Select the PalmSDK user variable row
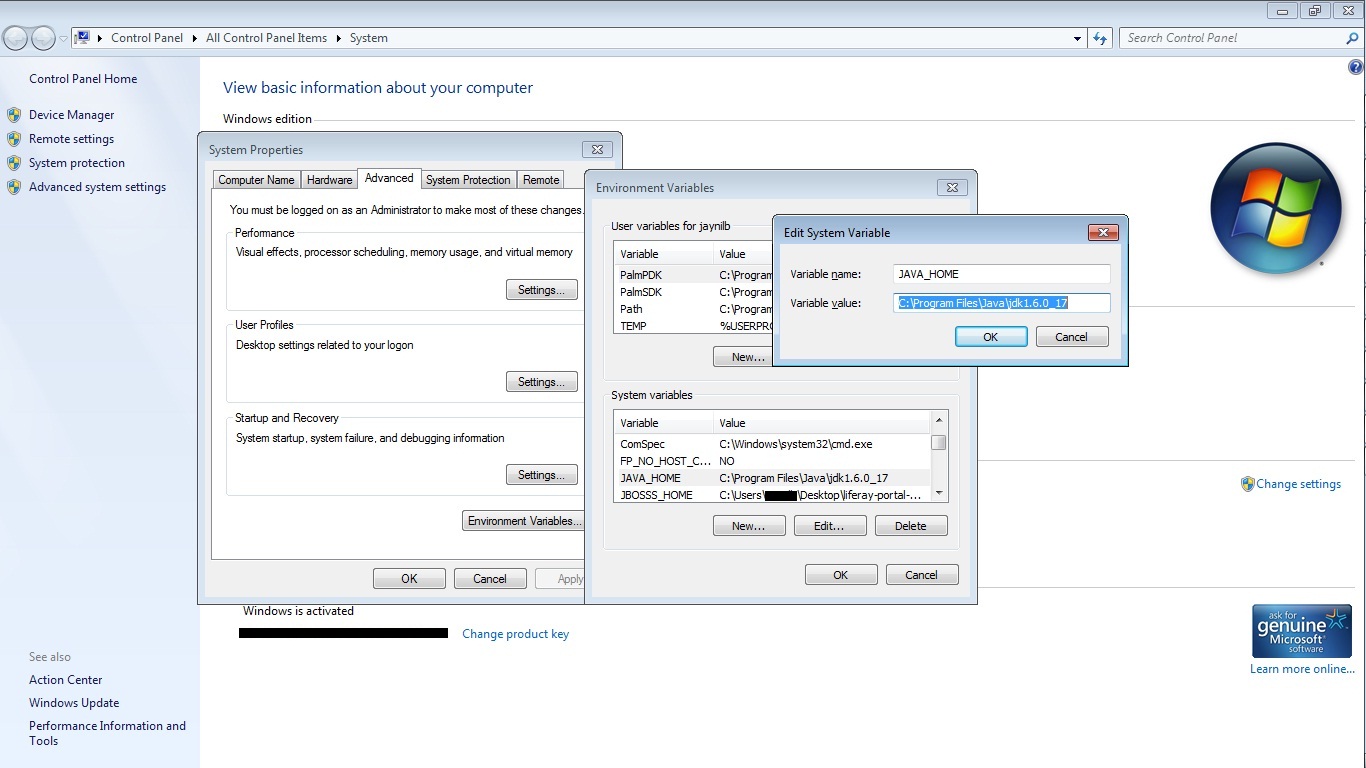Viewport: 1366px width, 768px height. pyautogui.click(x=693, y=292)
